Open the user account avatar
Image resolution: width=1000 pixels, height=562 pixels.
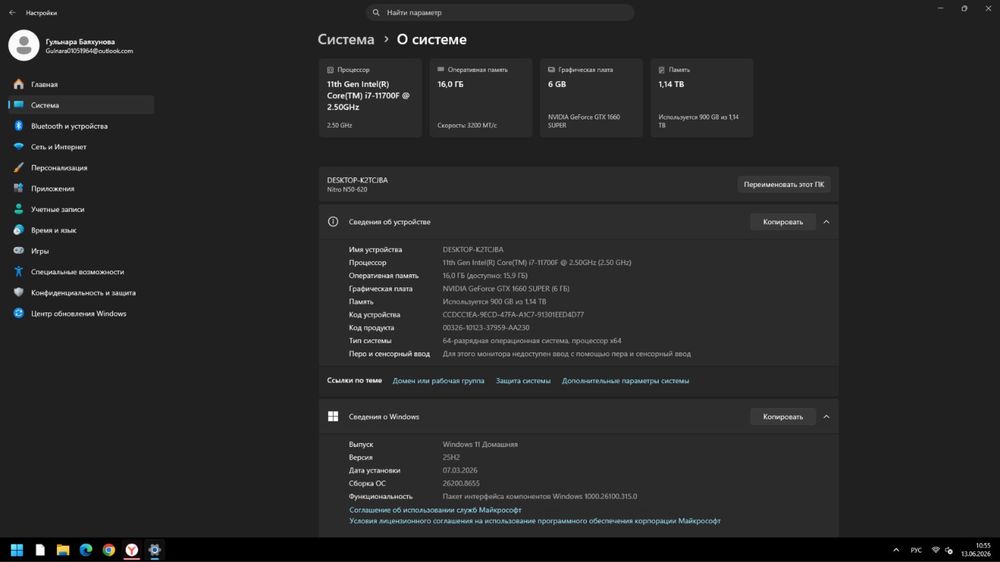(x=24, y=45)
